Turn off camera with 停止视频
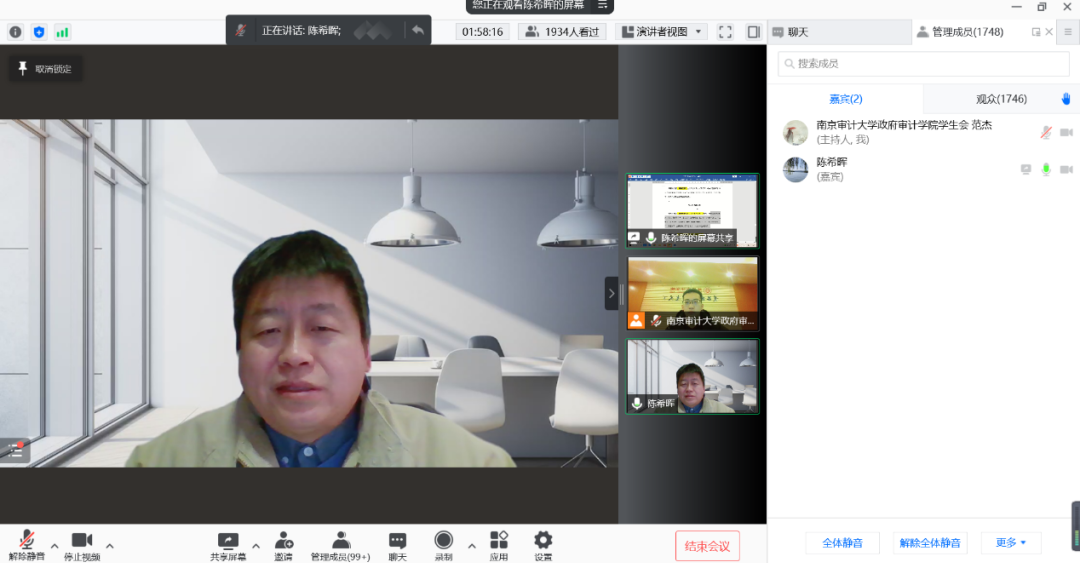The height and width of the screenshot is (563, 1080). [x=82, y=541]
